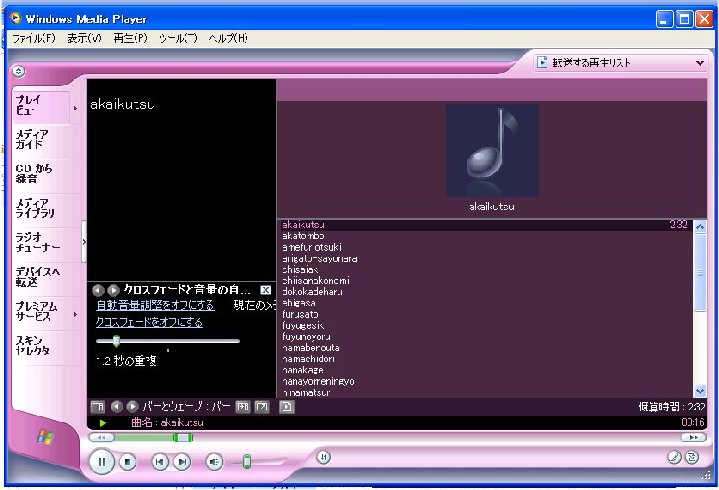719x490 pixels.
Task: Click the playlist scrollbar thumb
Action: pyautogui.click(x=700, y=273)
